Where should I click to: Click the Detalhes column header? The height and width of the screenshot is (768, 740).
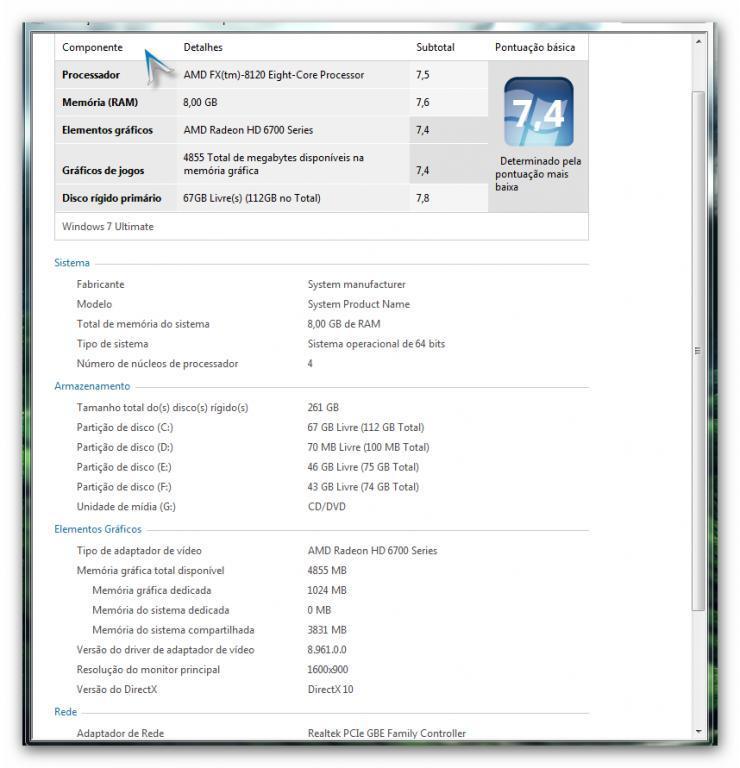click(203, 47)
